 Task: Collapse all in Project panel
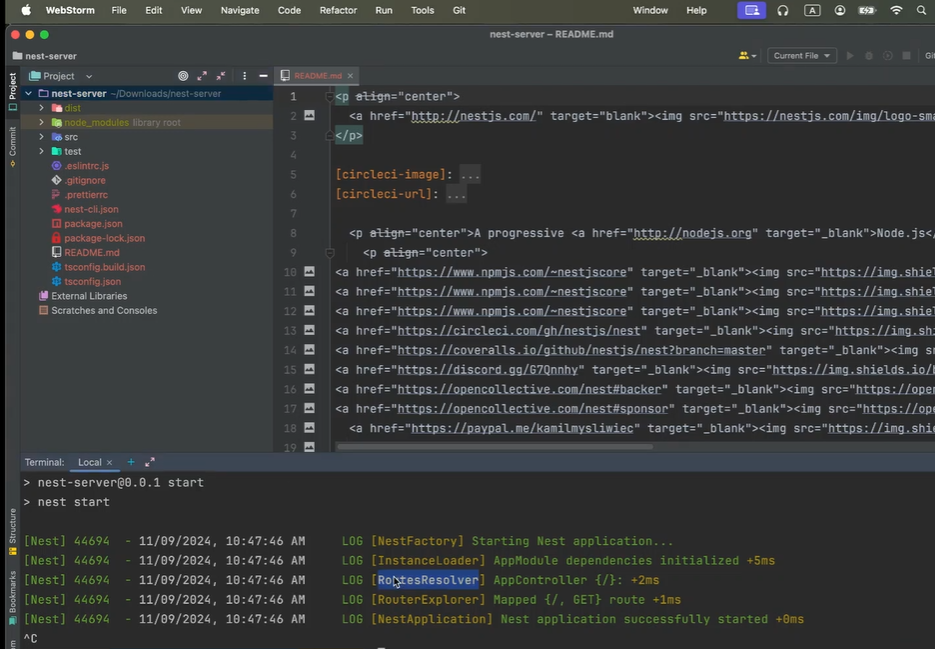[x=221, y=76]
